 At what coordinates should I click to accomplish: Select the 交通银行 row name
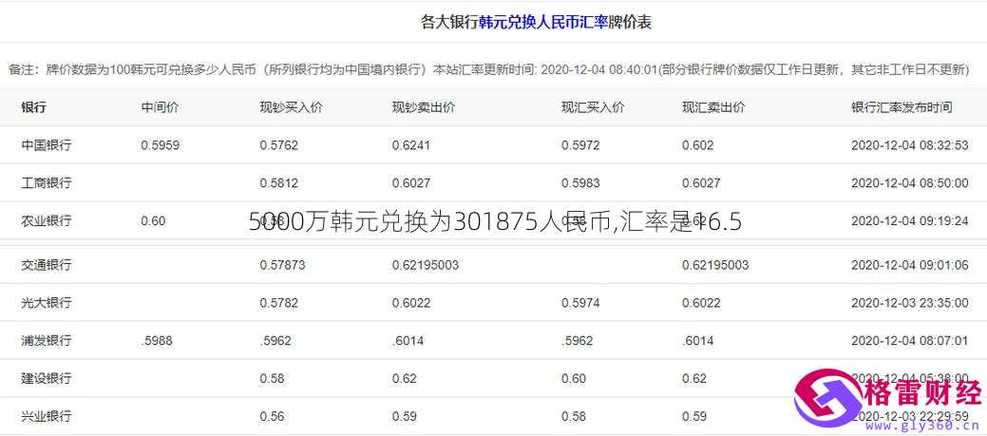(47, 265)
